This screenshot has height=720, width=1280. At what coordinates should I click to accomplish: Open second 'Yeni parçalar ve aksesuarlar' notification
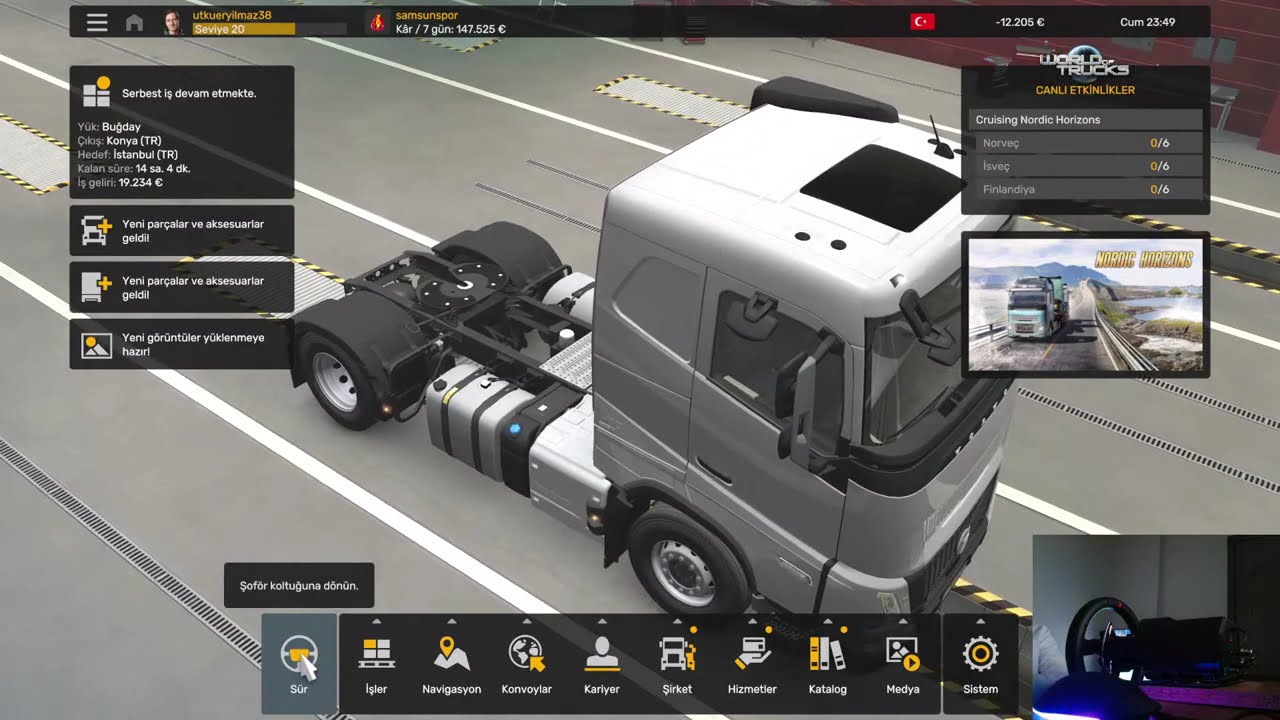tap(182, 287)
